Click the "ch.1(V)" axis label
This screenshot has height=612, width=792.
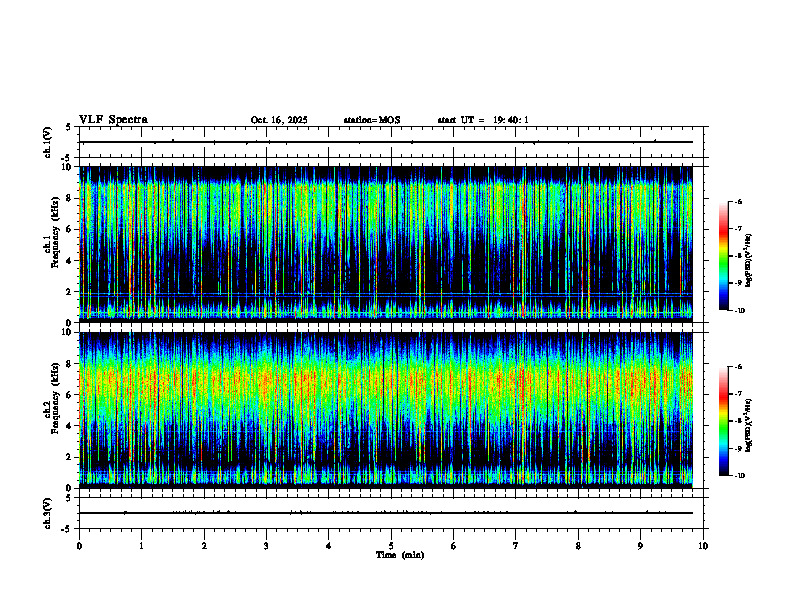(47, 142)
